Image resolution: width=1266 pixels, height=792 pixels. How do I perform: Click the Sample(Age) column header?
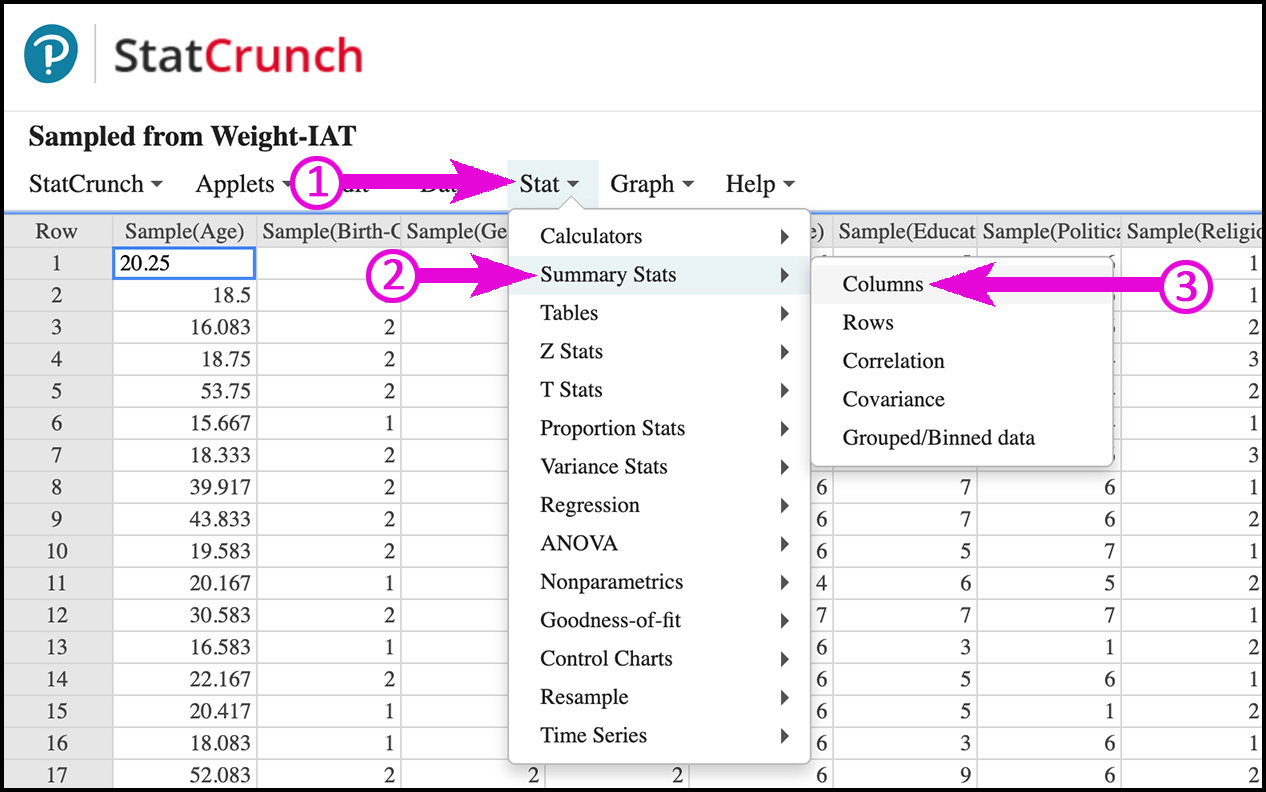coord(185,231)
